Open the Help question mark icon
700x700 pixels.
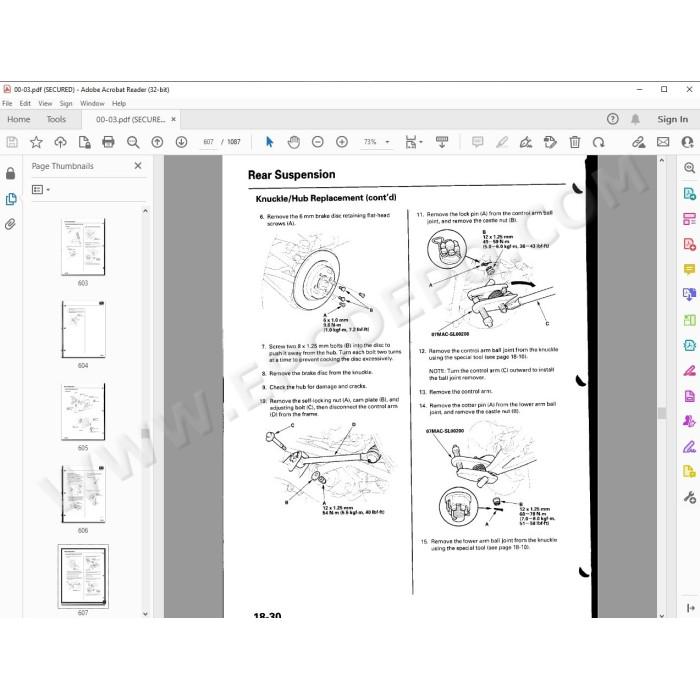(612, 119)
